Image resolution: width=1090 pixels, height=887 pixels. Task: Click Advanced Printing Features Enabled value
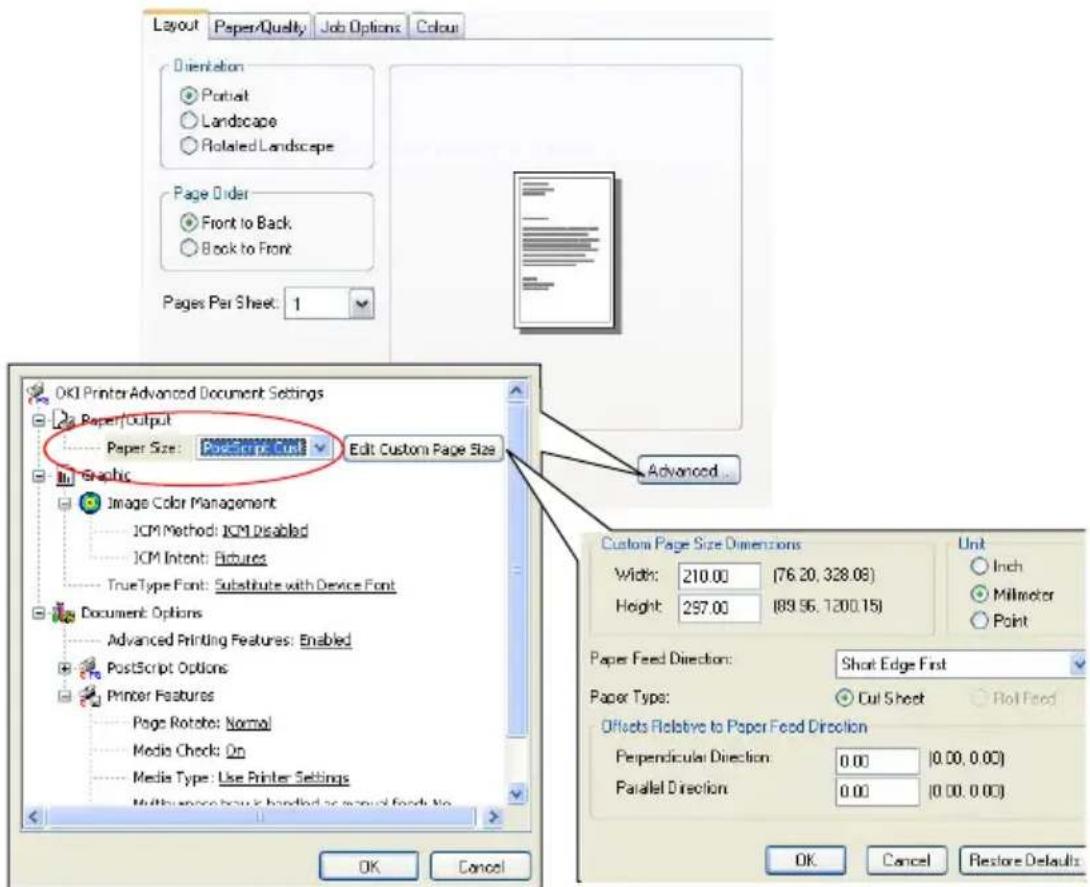coord(325,640)
